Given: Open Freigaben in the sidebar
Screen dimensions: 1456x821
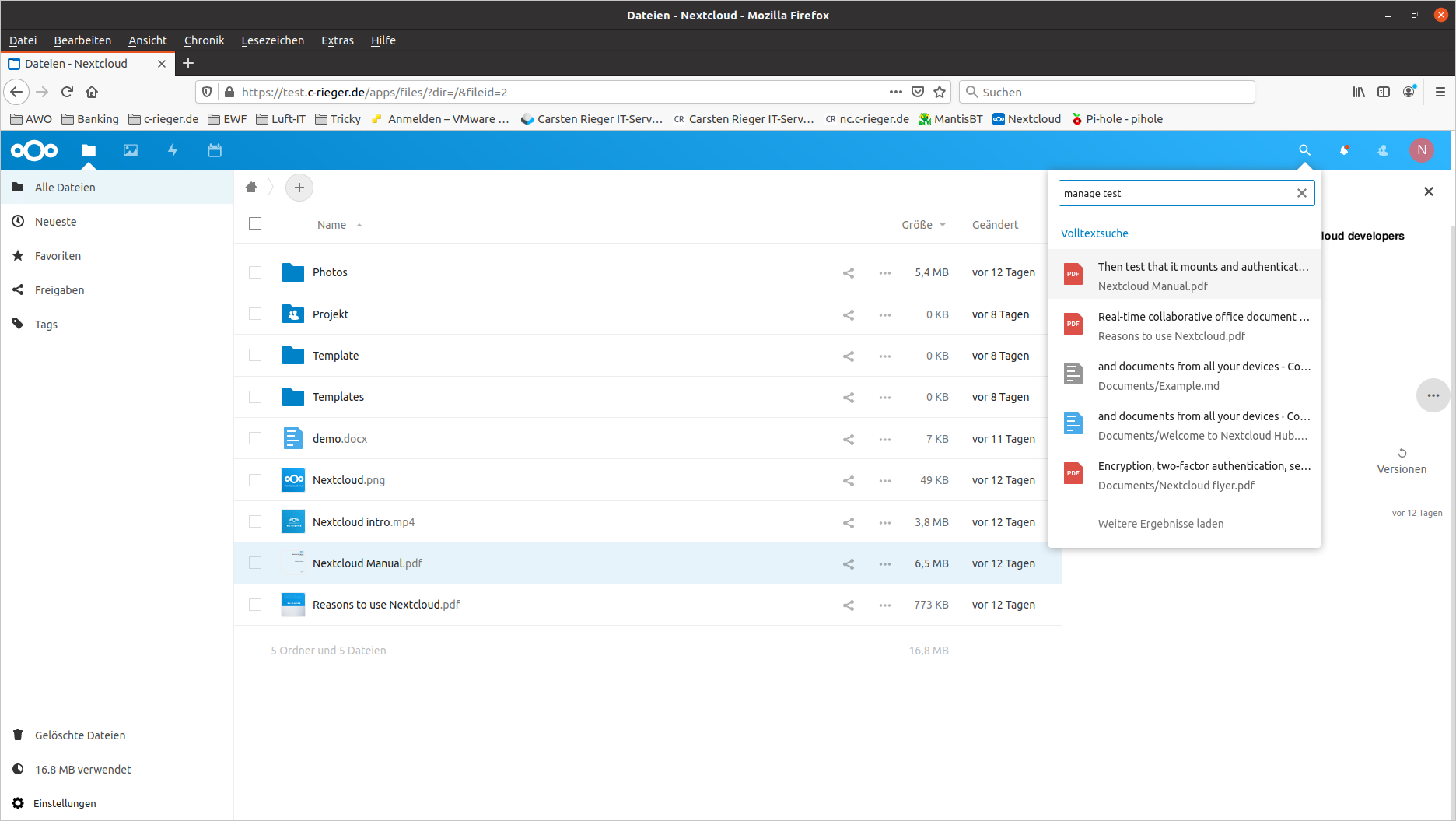Looking at the screenshot, I should point(117,290).
